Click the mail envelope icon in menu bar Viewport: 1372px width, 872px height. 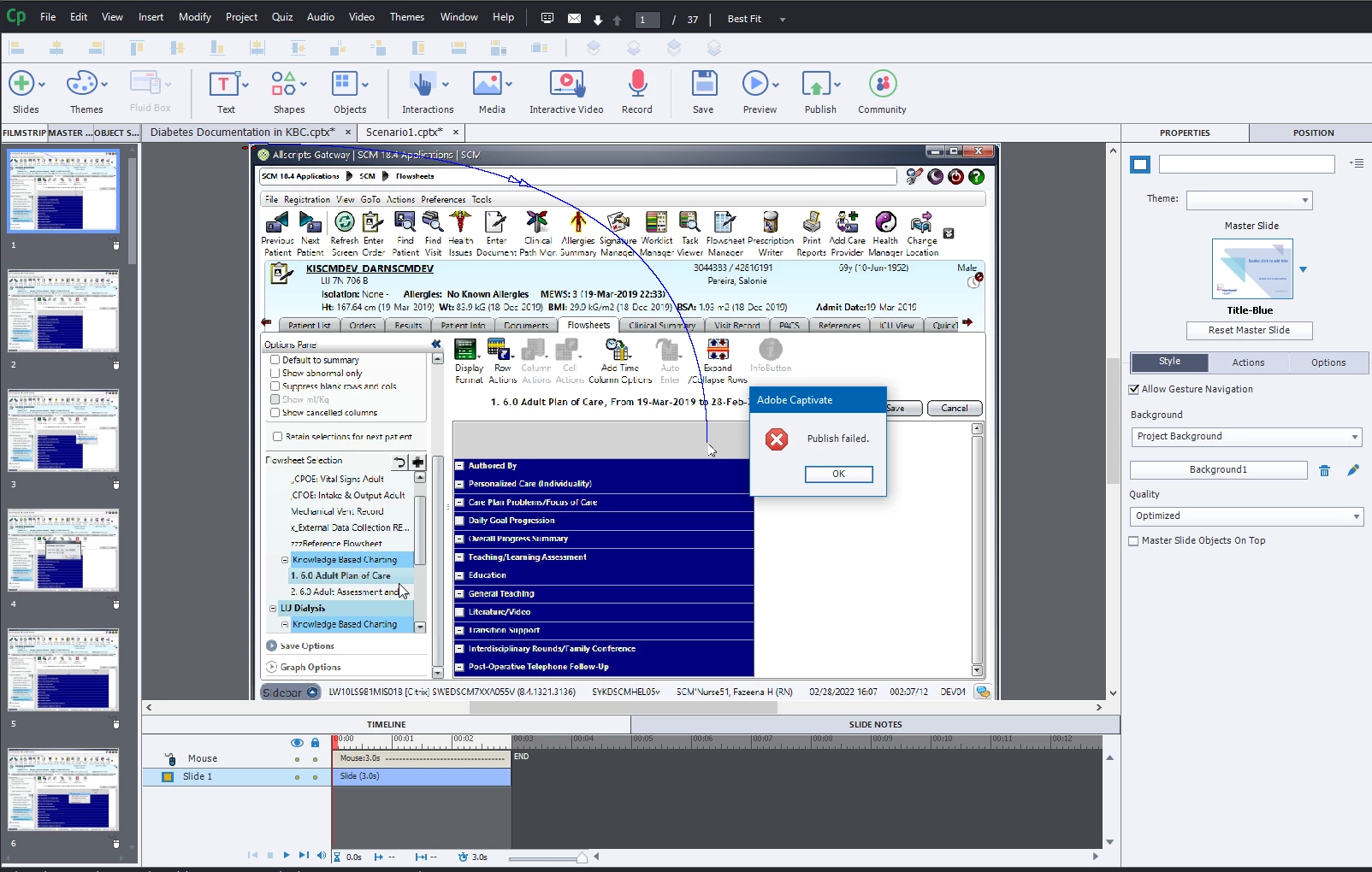pos(574,18)
